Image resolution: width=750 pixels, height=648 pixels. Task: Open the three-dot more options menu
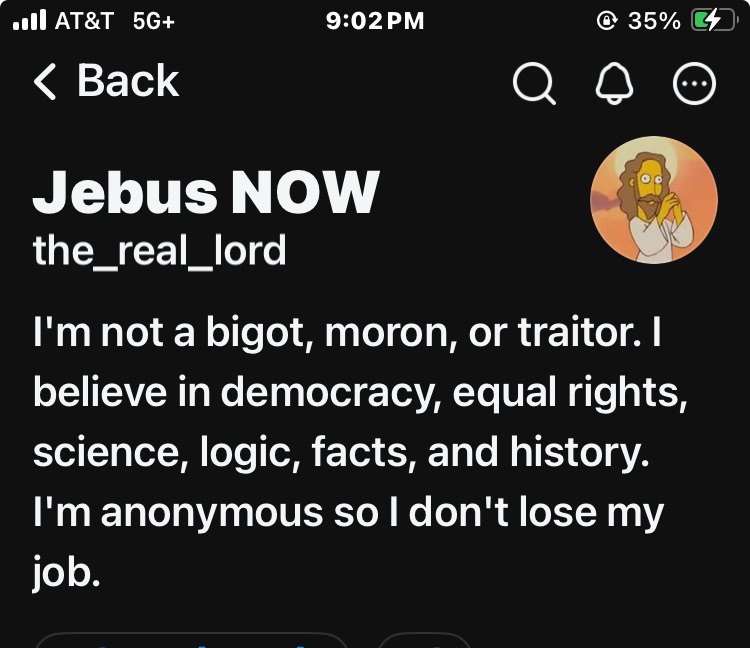(x=695, y=83)
